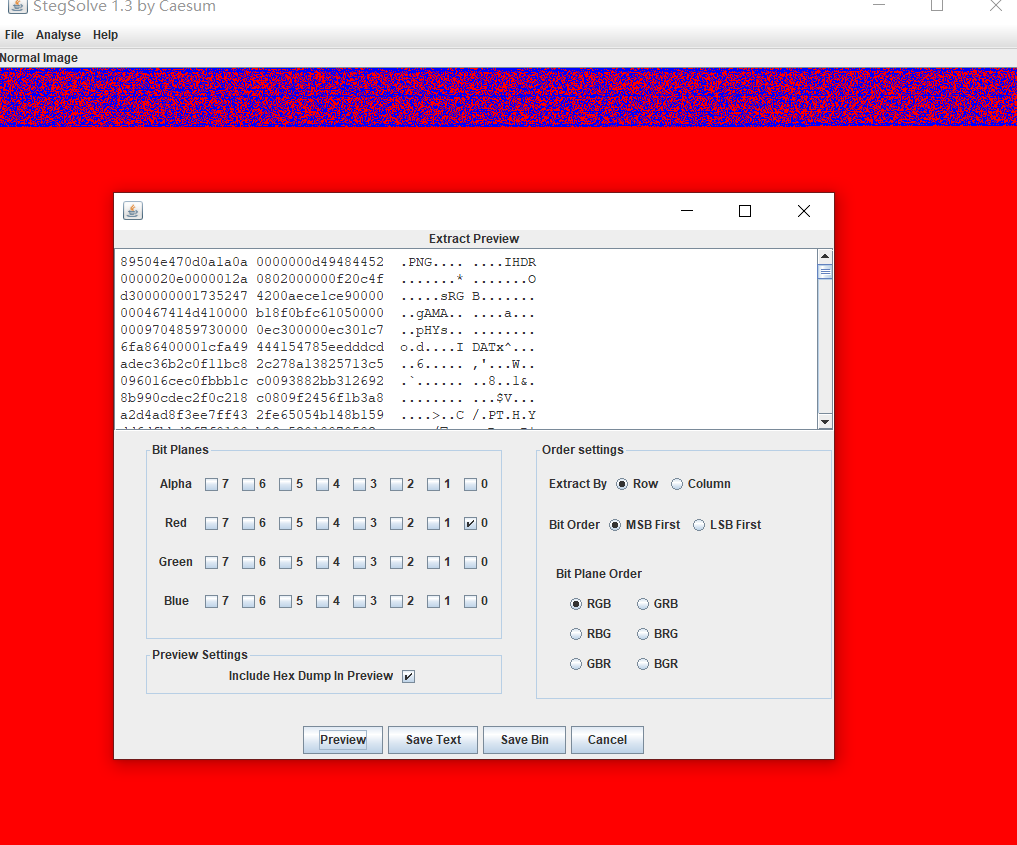Choose LSB First bit order
The image size is (1017, 845).
(x=699, y=525)
